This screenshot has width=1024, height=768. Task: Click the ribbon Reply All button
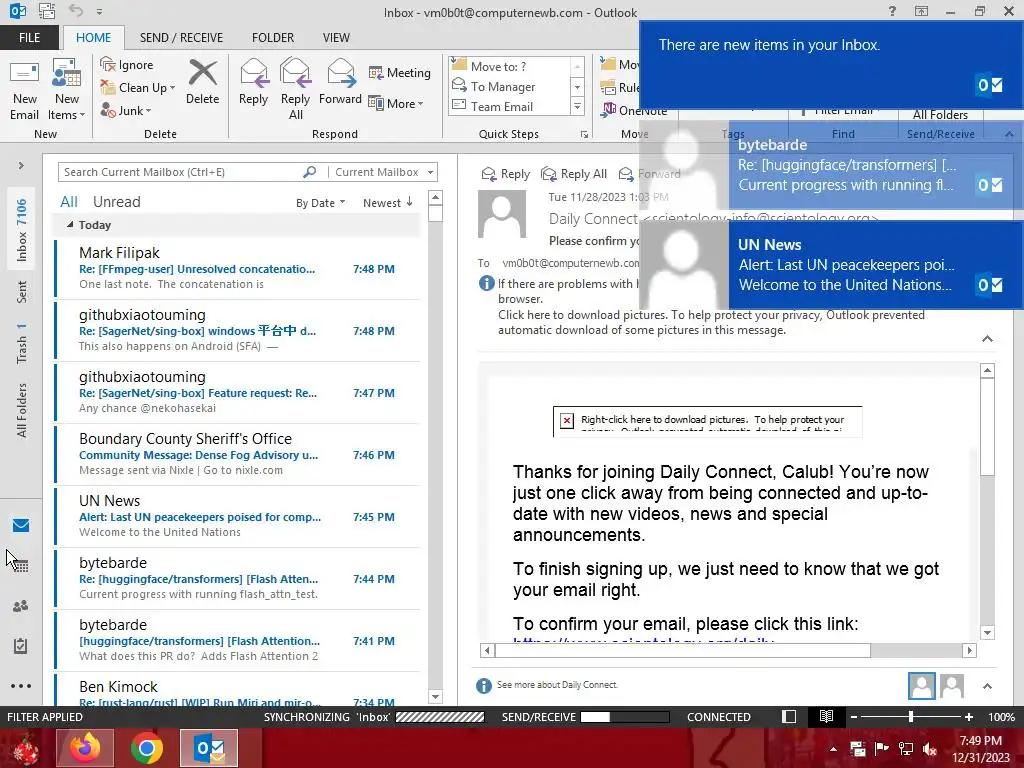(295, 89)
